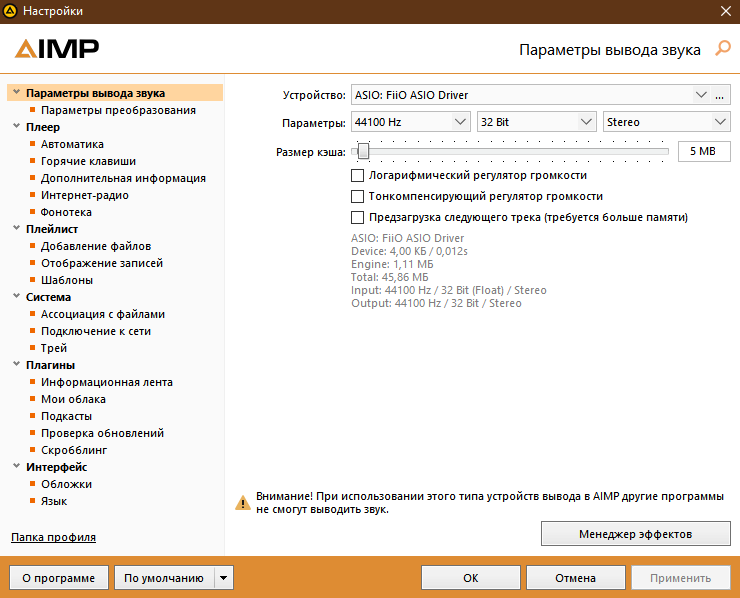Click the AIMP icon in title bar

11,11
